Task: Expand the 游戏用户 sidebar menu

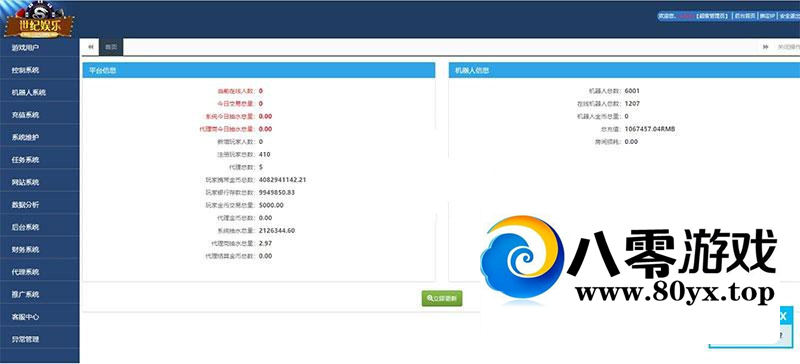Action: (39, 47)
